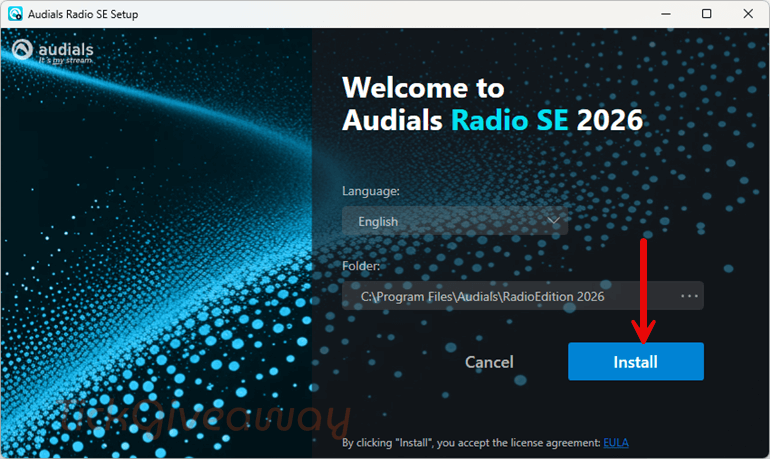Click the 'By clicking "Install"' license notice text
Viewport: 770px width, 459px height.
point(471,443)
